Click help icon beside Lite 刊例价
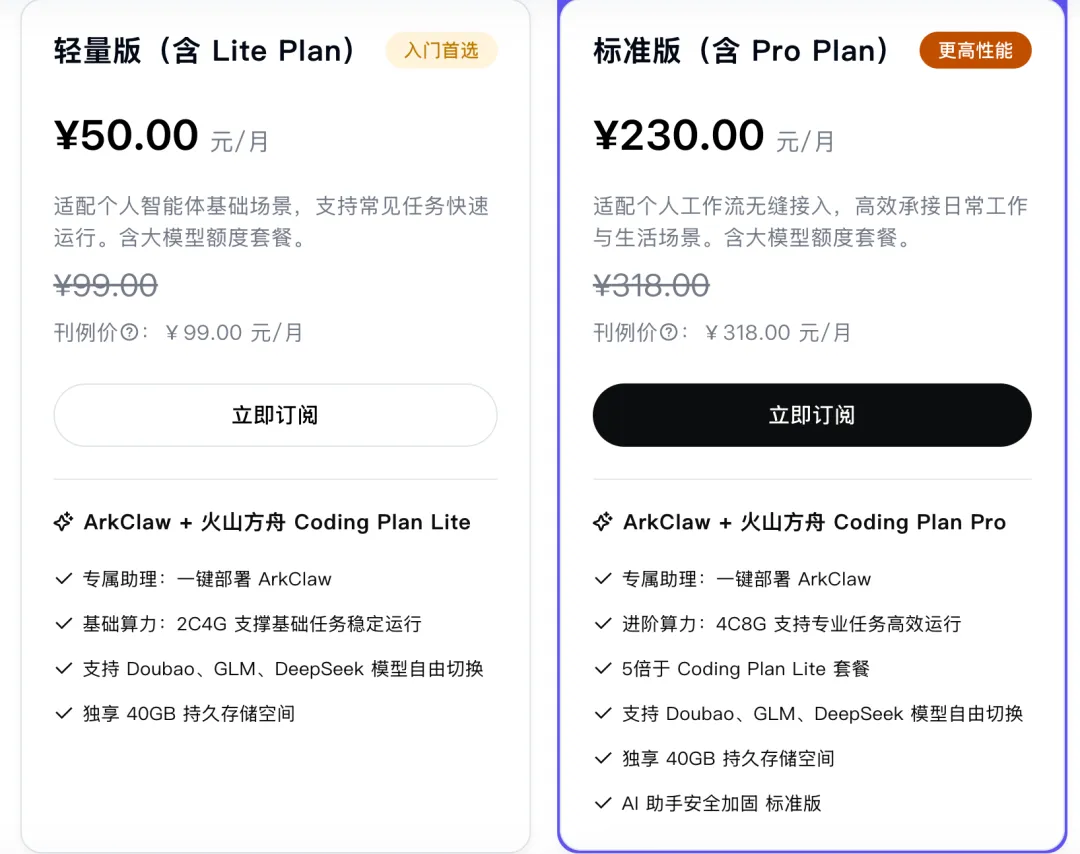Viewport: 1080px width, 854px height. pyautogui.click(x=129, y=333)
